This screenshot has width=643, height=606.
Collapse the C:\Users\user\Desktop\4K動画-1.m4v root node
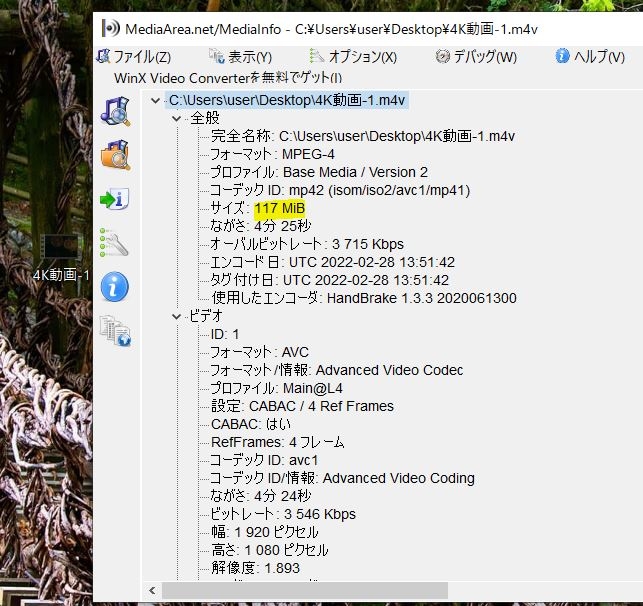click(155, 100)
